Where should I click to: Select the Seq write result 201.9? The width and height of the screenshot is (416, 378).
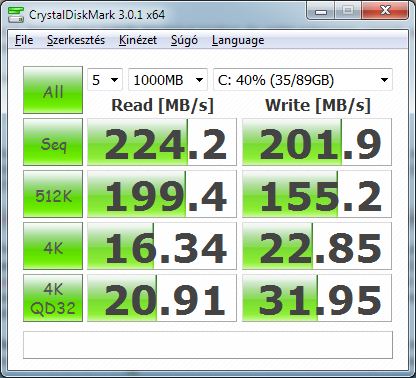[x=317, y=142]
